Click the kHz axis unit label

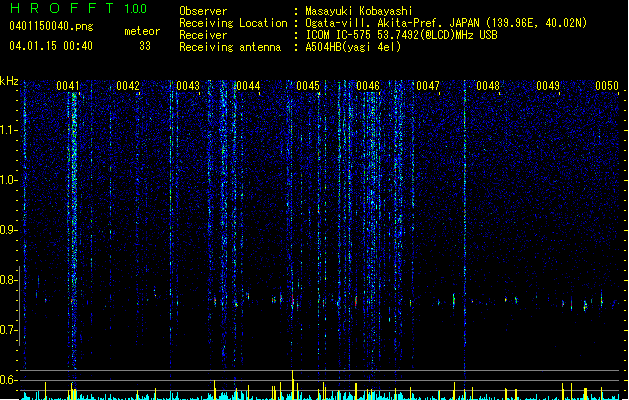point(9,81)
